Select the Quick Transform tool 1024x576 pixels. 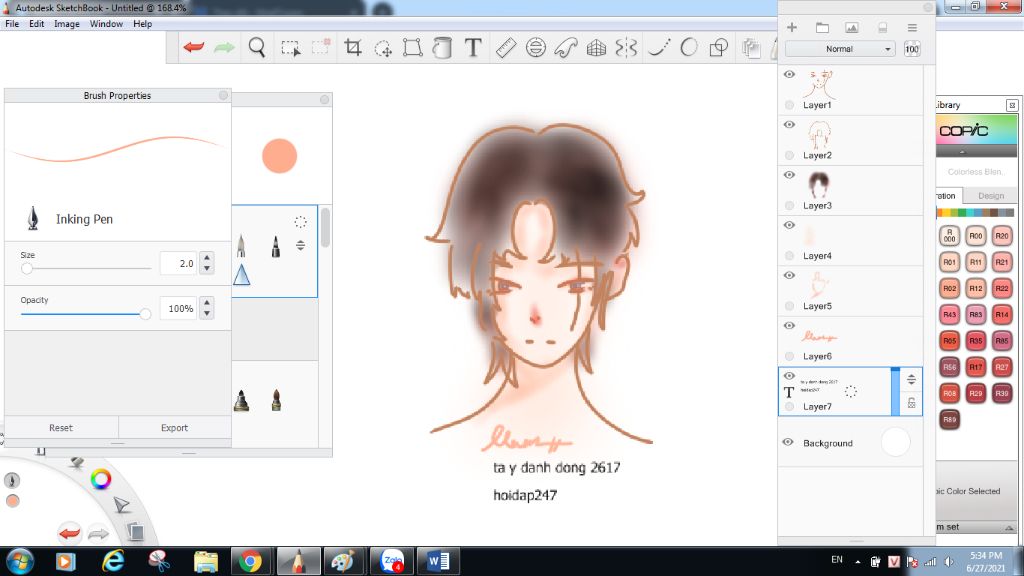coord(383,48)
